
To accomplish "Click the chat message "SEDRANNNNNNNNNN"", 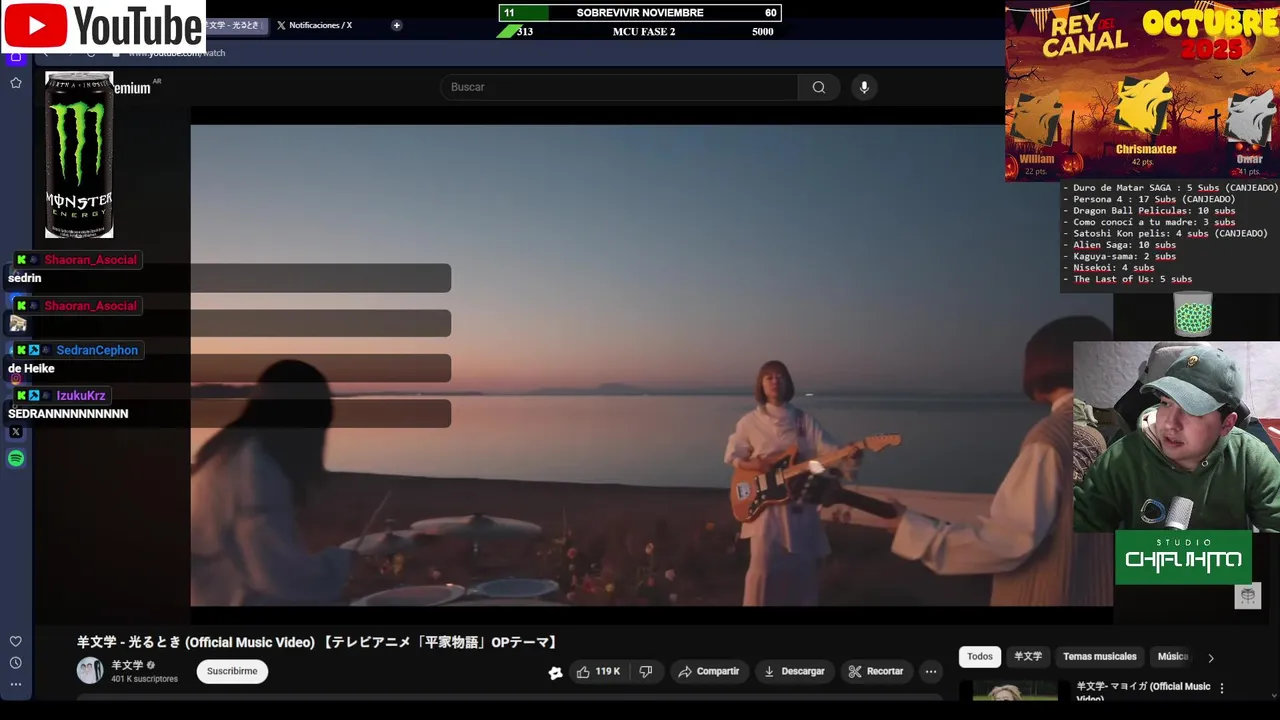I will [x=68, y=414].
